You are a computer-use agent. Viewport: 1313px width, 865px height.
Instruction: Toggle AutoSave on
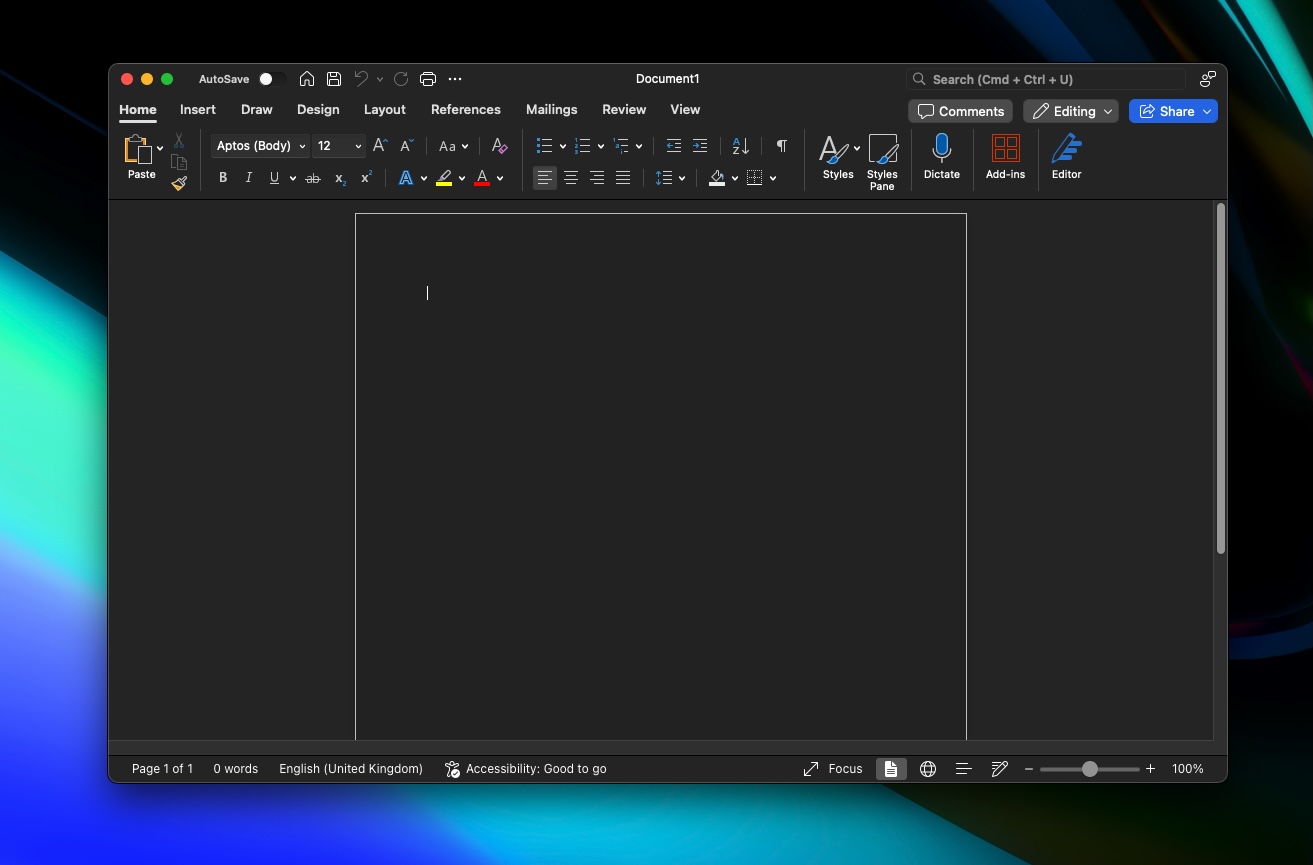266,78
